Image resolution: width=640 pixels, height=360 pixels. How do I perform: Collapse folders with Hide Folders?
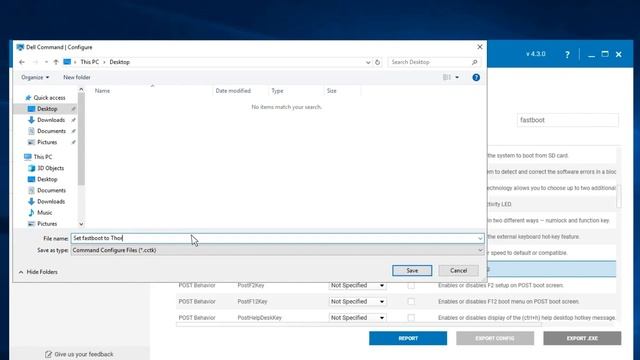pos(38,272)
